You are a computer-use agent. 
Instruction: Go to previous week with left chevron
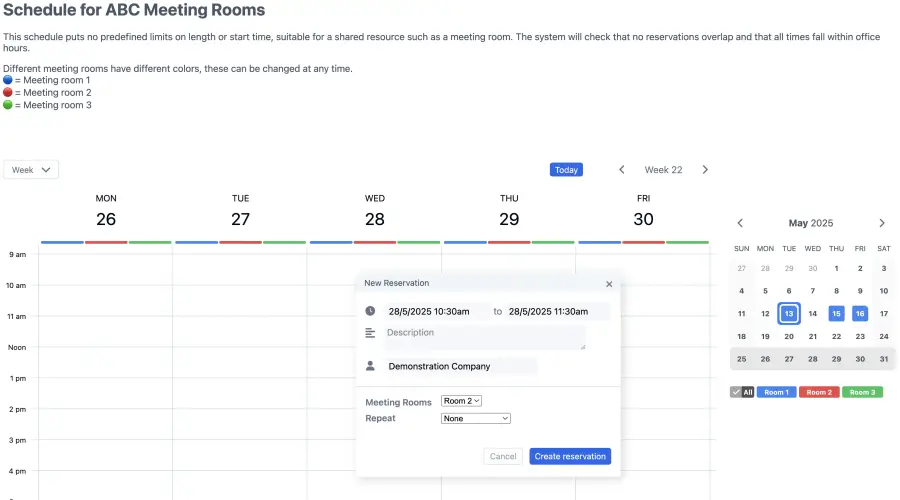tap(622, 170)
